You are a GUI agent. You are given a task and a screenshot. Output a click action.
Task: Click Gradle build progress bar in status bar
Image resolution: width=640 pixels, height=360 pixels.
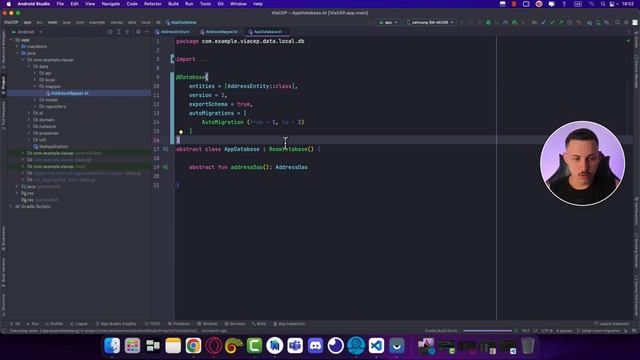pyautogui.click(x=487, y=331)
